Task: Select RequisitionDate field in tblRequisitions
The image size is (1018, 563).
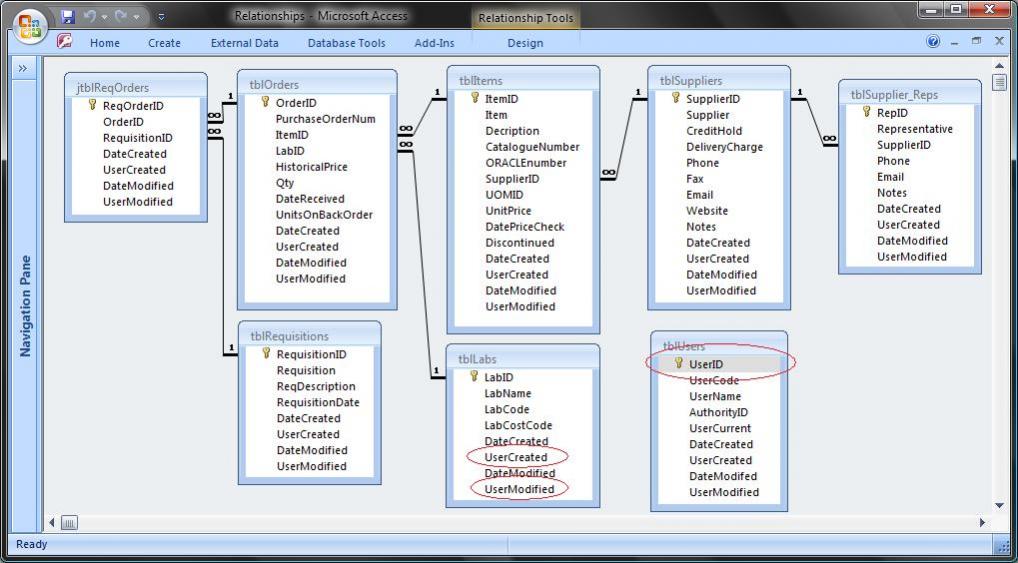Action: [x=317, y=402]
